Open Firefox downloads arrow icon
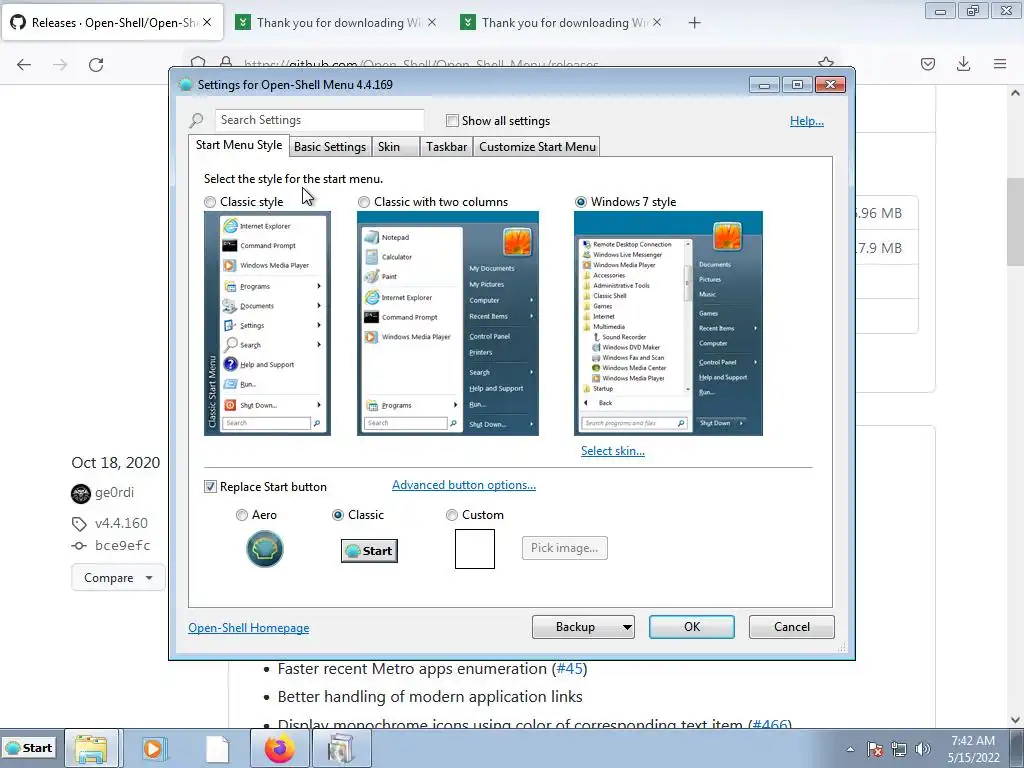 pos(963,63)
